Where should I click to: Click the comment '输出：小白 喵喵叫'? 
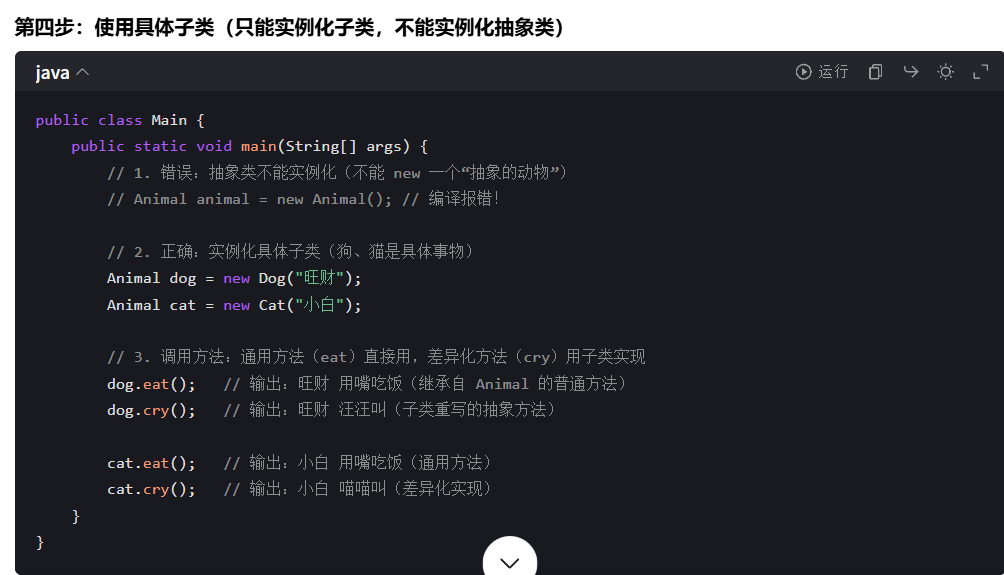(x=357, y=489)
